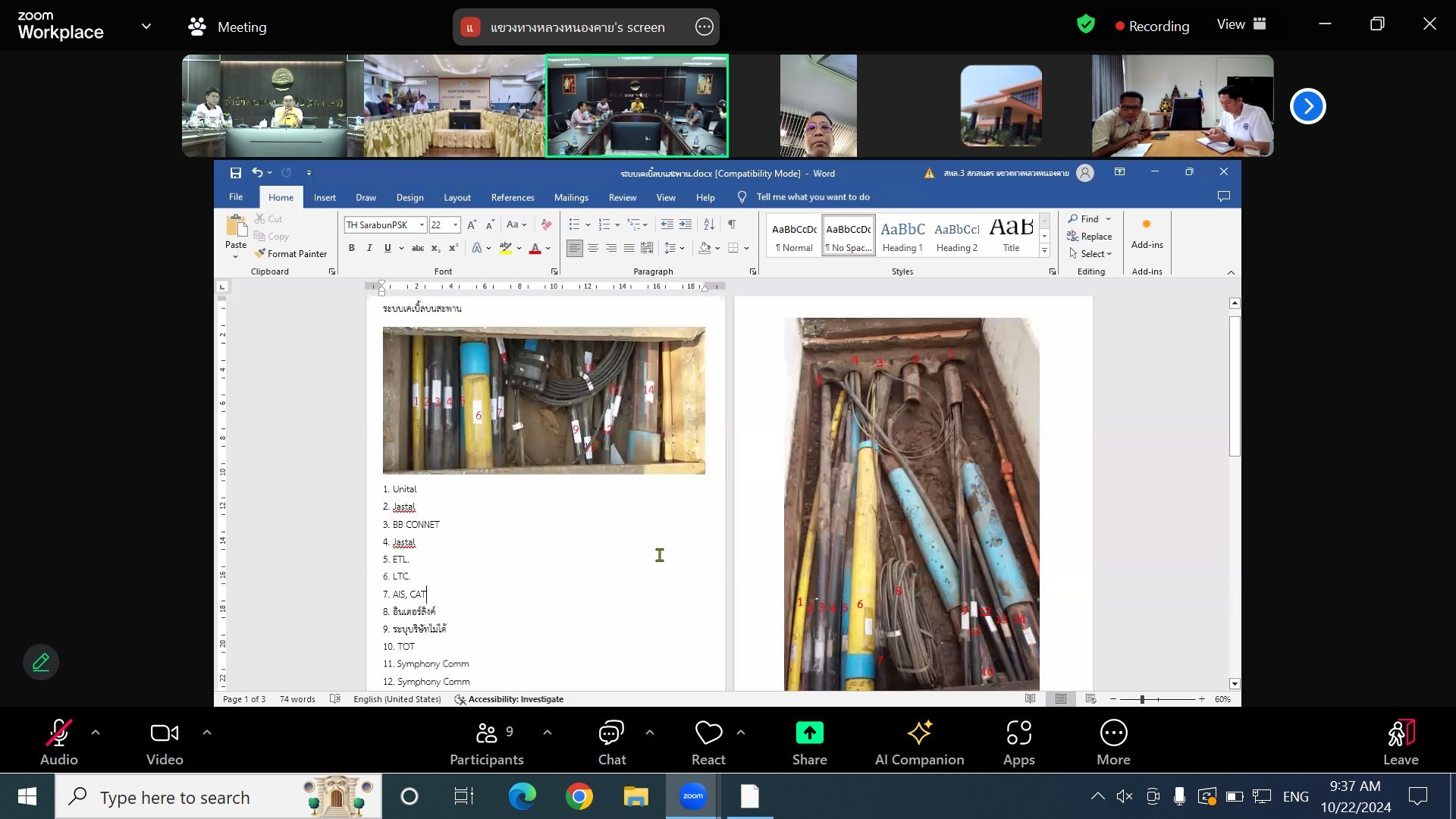Viewport: 1456px width, 819px height.
Task: Open the font name dropdown TH SarabunPSK
Action: [422, 225]
